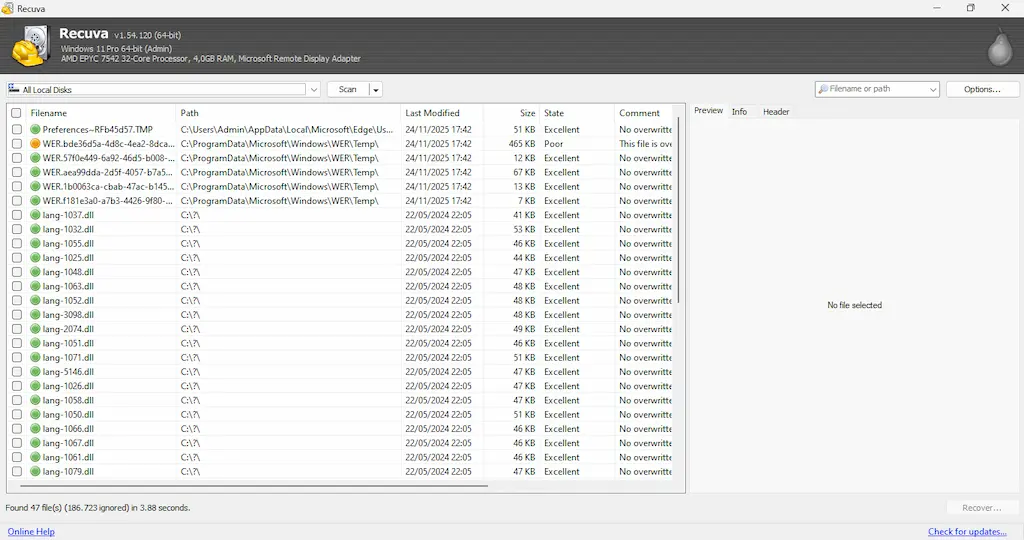The image size is (1024, 540).
Task: Toggle the select-all checkbox in Filename header
Action: click(x=16, y=113)
